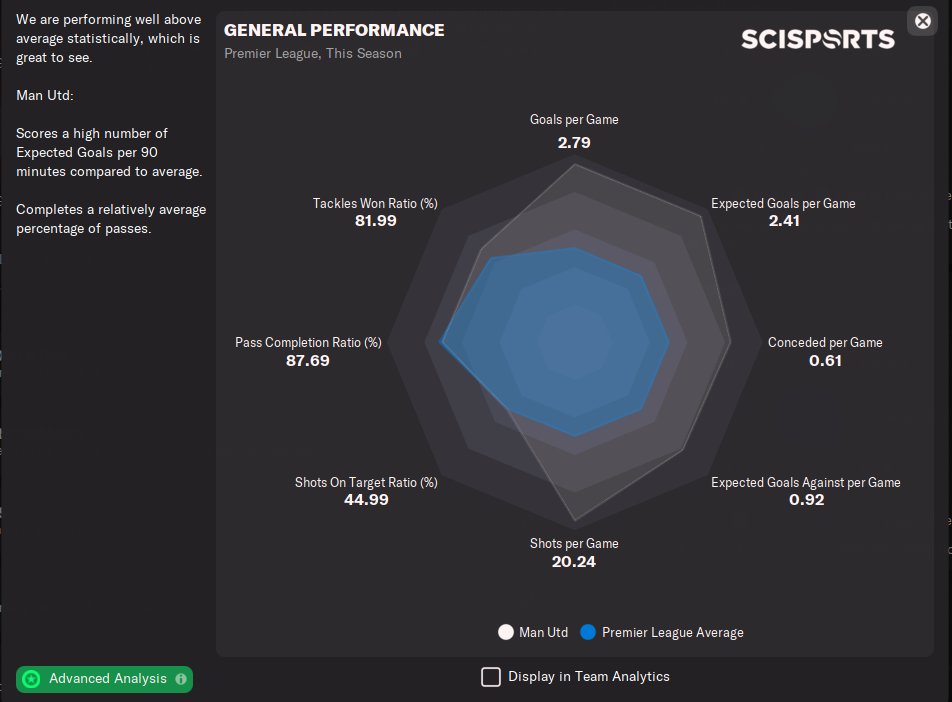Viewport: 952px width, 702px height.
Task: Click the General Performance heading
Action: 334,30
